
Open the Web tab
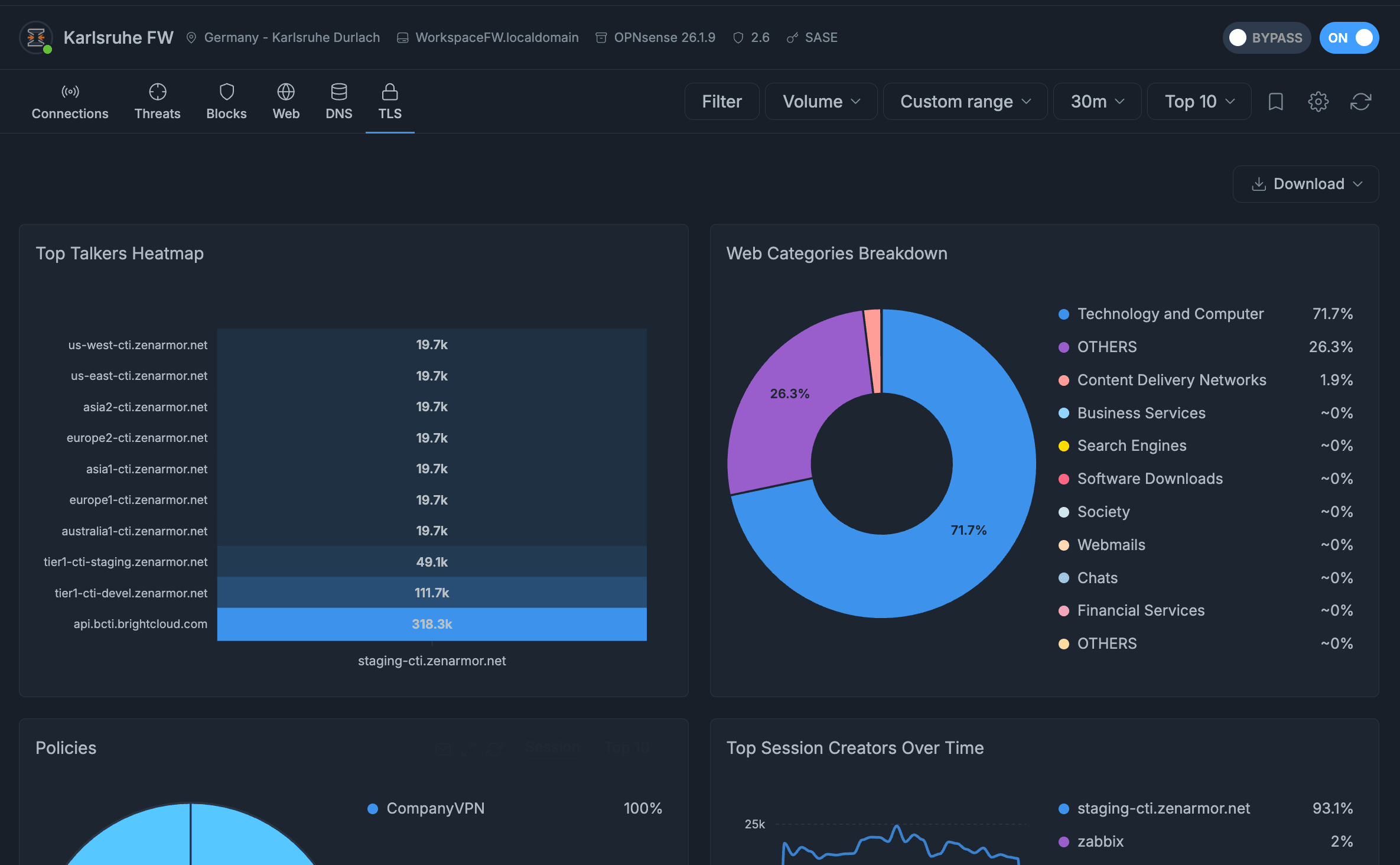click(x=286, y=102)
